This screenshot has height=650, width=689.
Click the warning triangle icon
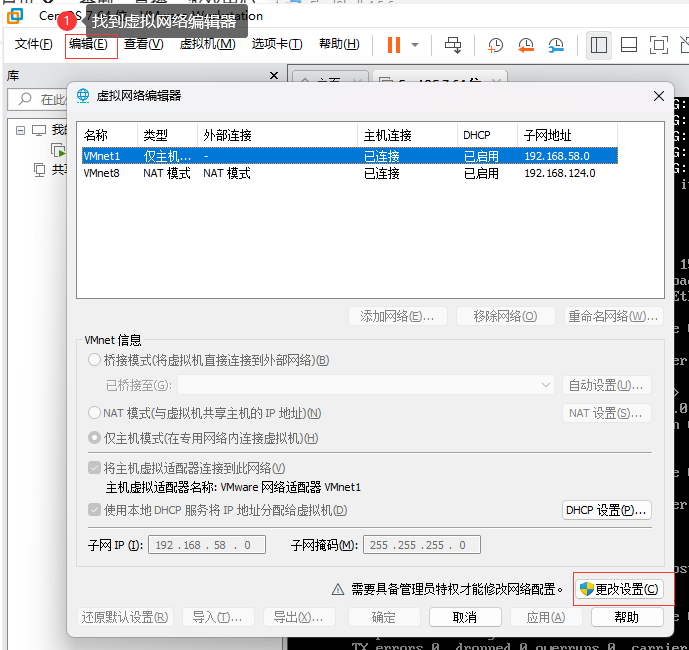click(337, 589)
